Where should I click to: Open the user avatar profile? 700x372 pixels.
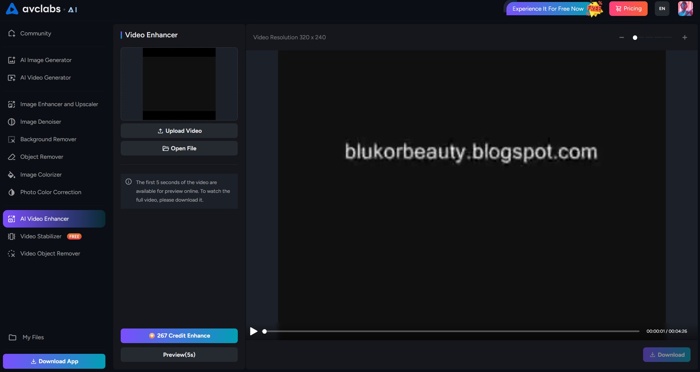(685, 8)
